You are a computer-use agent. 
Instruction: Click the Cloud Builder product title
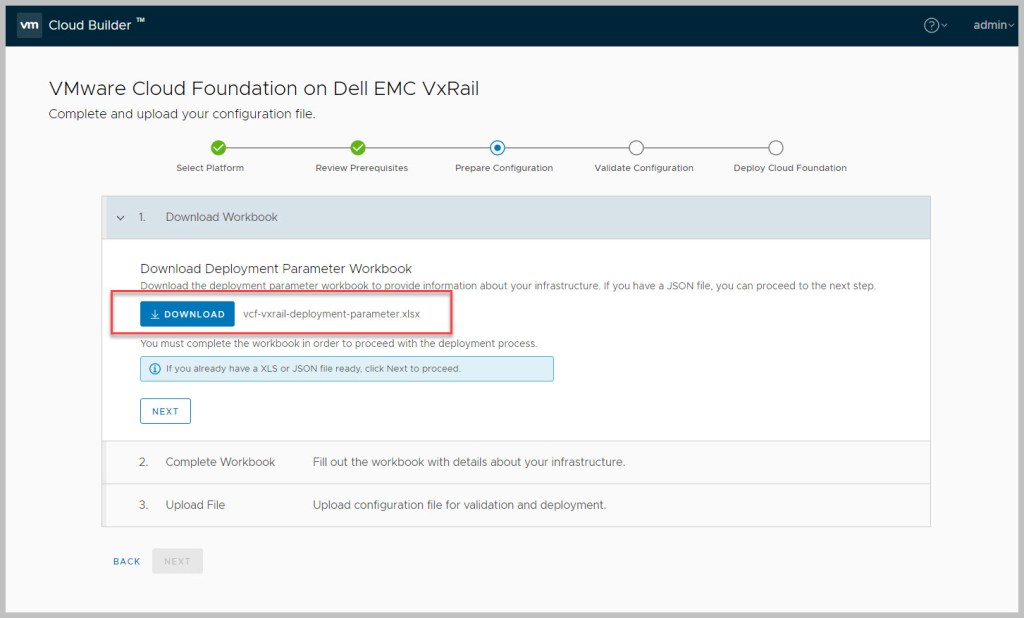97,25
